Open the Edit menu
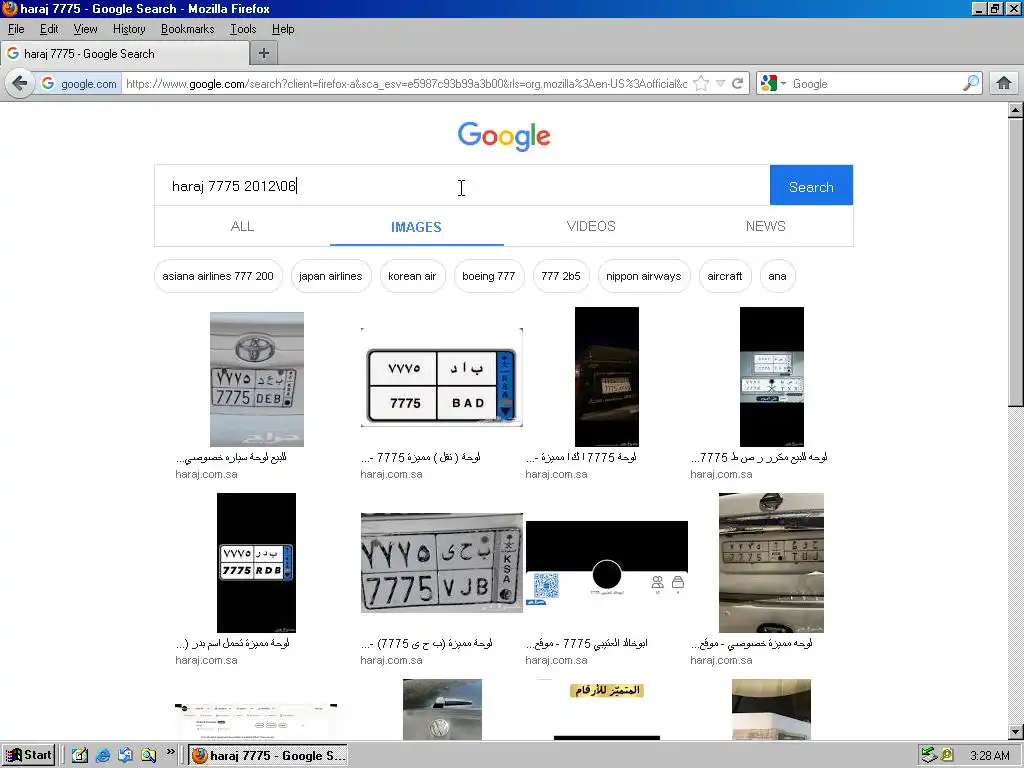Screen dimensions: 1024x768 49,29
